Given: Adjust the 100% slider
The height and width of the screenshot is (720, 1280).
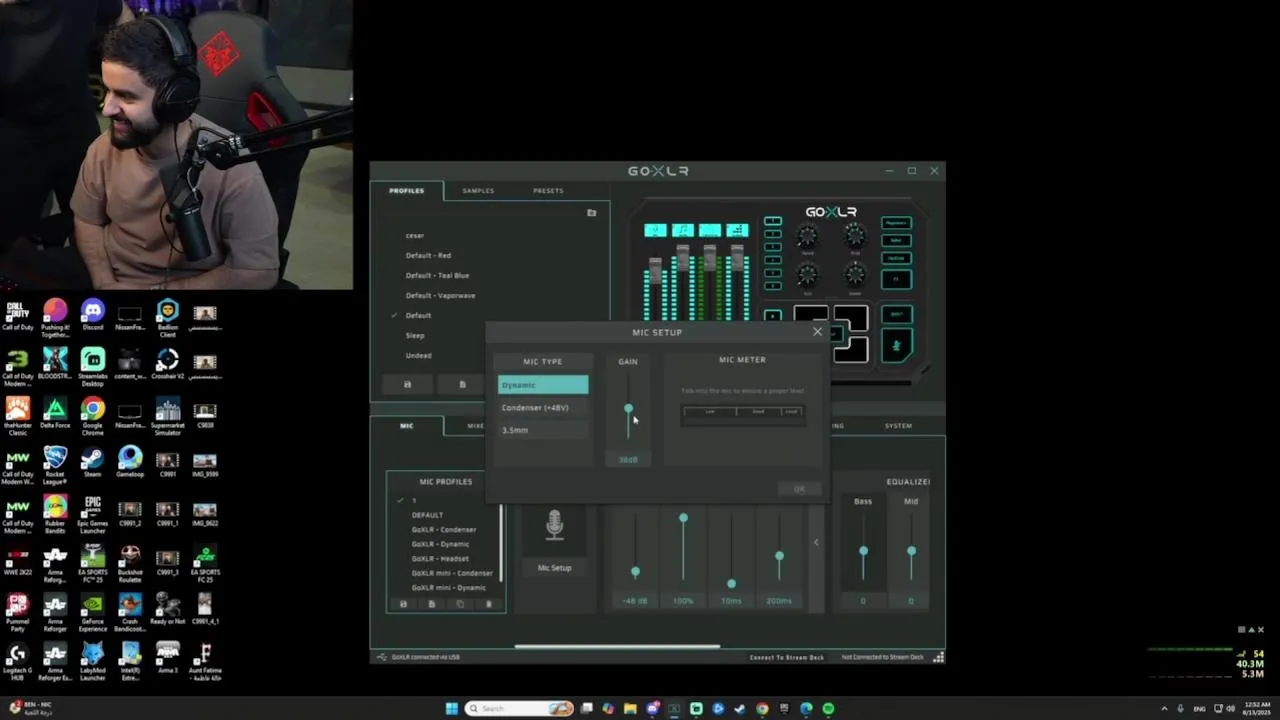Looking at the screenshot, I should (x=683, y=518).
